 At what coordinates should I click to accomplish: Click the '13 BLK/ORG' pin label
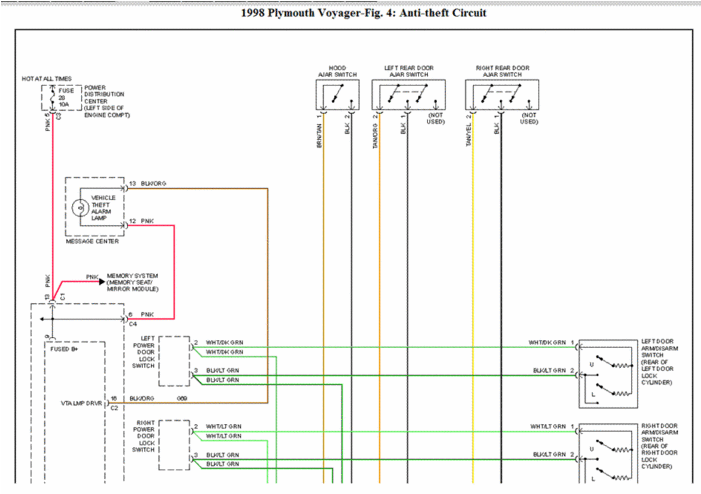[148, 184]
